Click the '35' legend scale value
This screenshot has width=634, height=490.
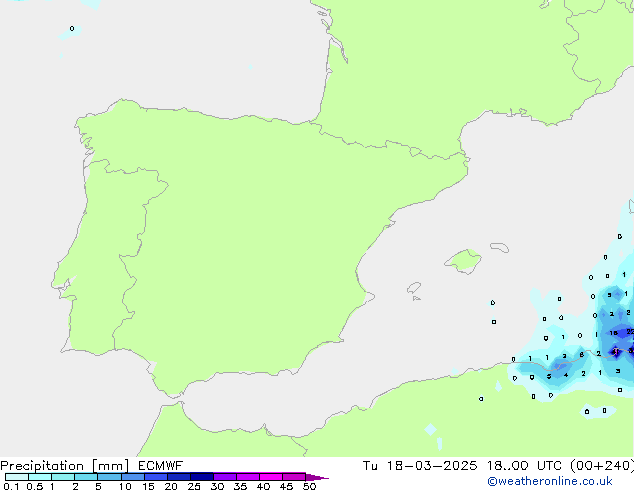pos(240,486)
